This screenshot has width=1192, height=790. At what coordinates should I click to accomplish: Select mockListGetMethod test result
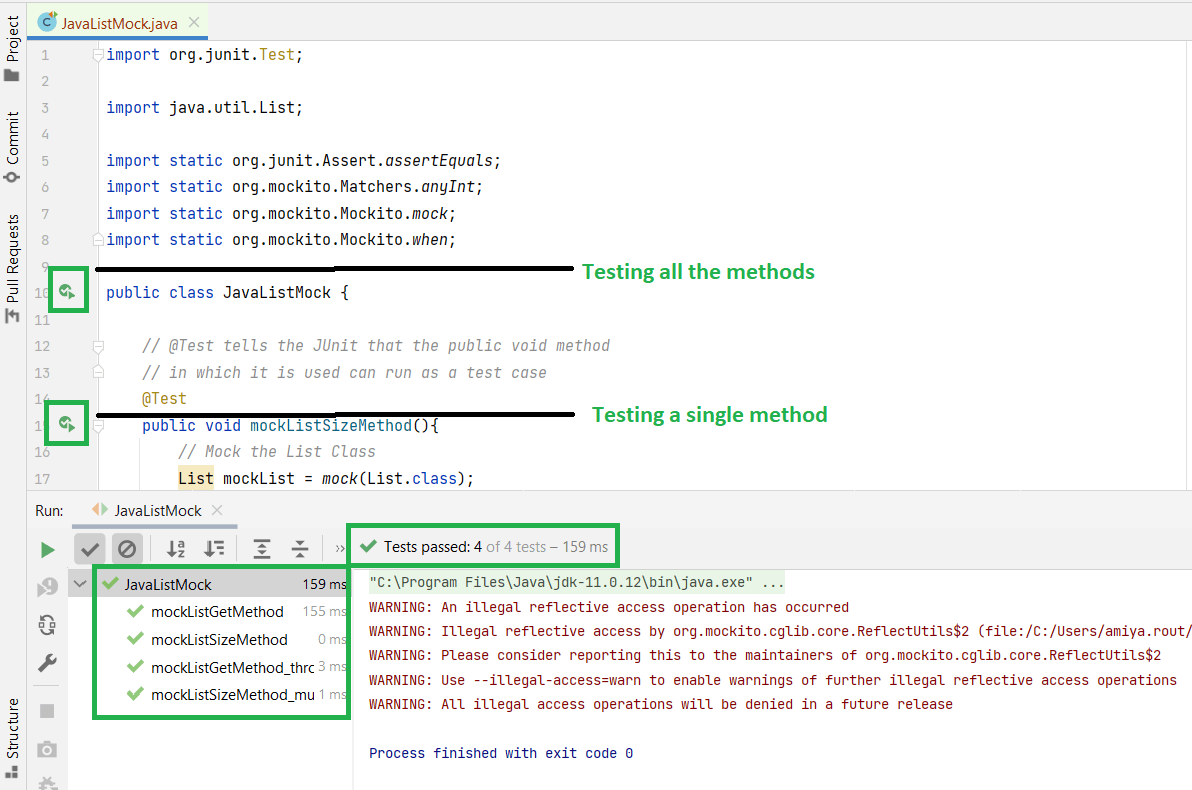(x=217, y=612)
